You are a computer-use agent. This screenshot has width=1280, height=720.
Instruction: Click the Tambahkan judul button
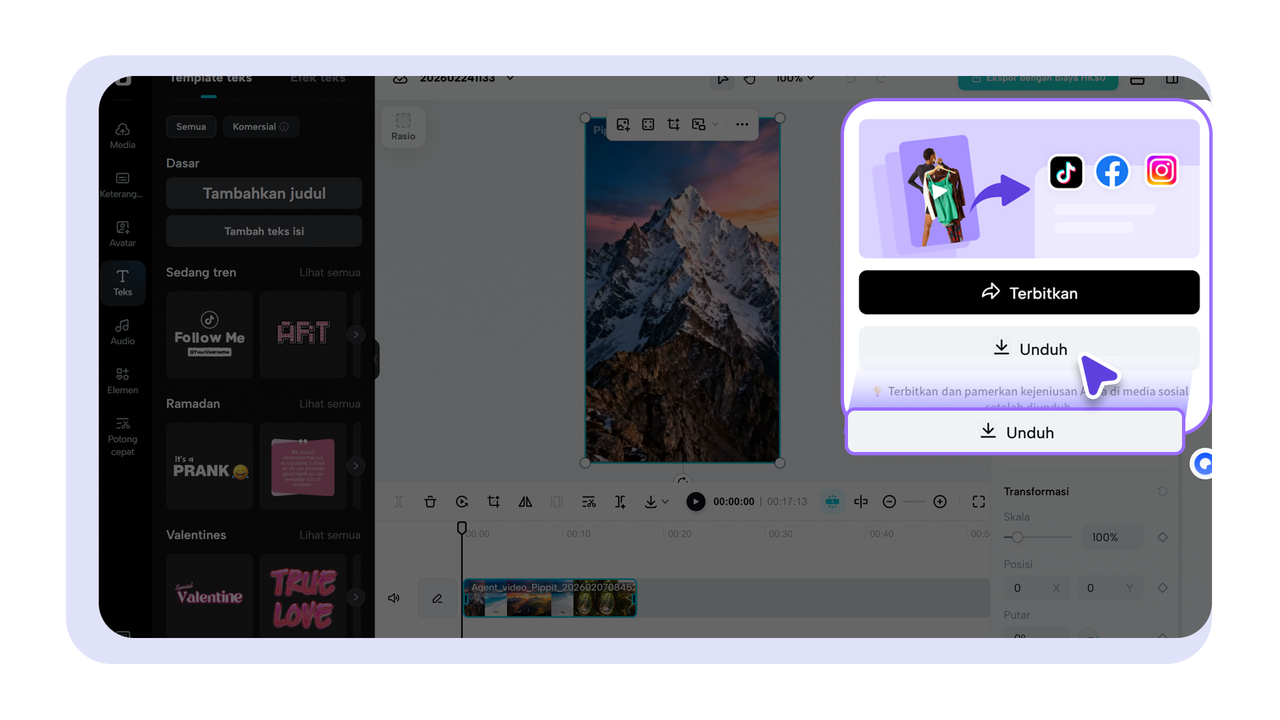[x=264, y=194]
